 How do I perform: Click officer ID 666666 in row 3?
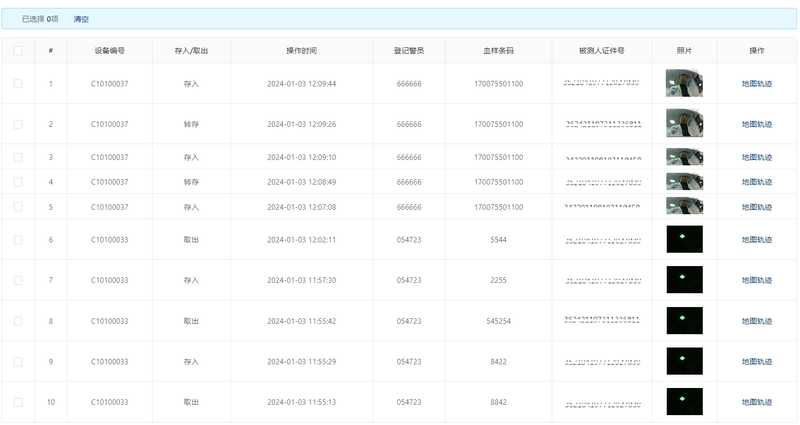[x=409, y=157]
